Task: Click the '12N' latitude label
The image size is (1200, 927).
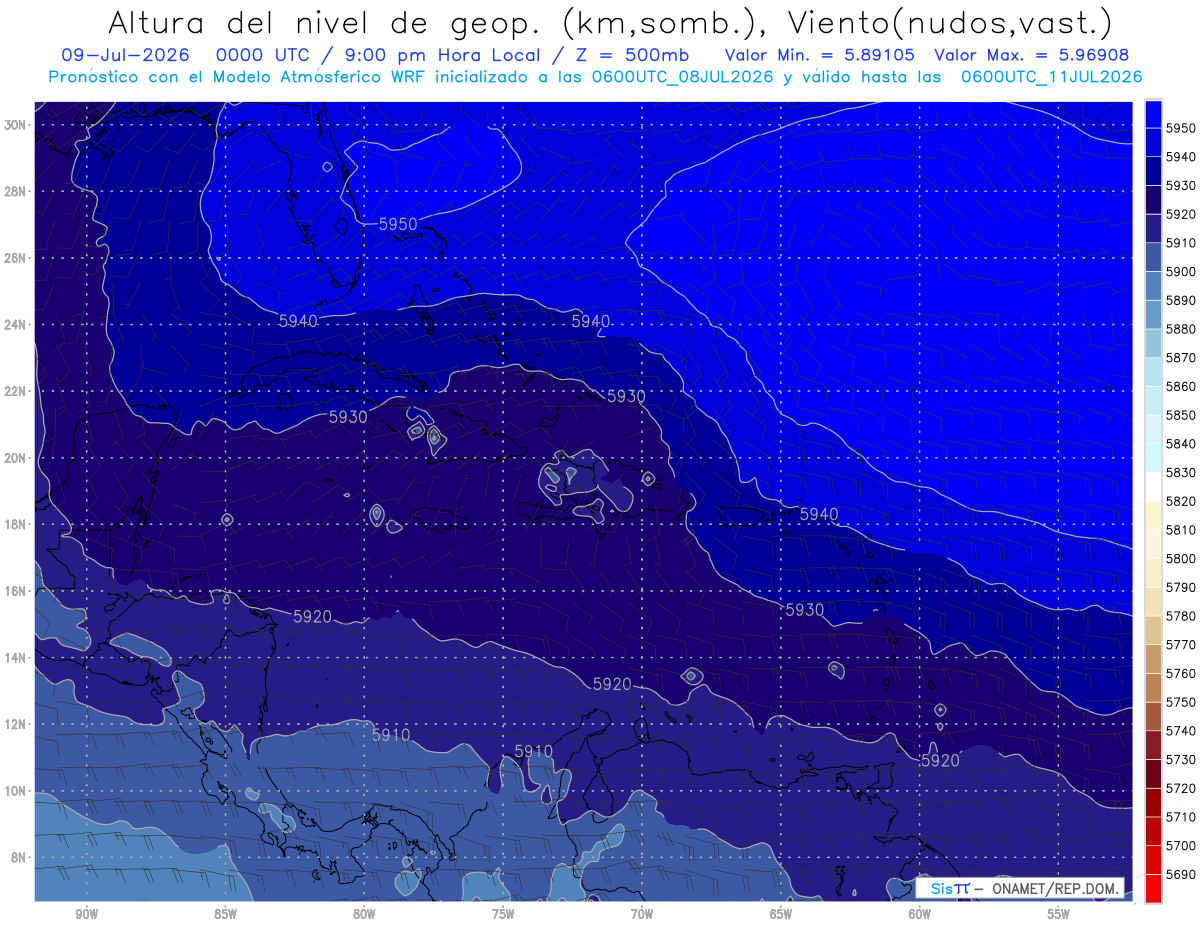Action: [15, 724]
